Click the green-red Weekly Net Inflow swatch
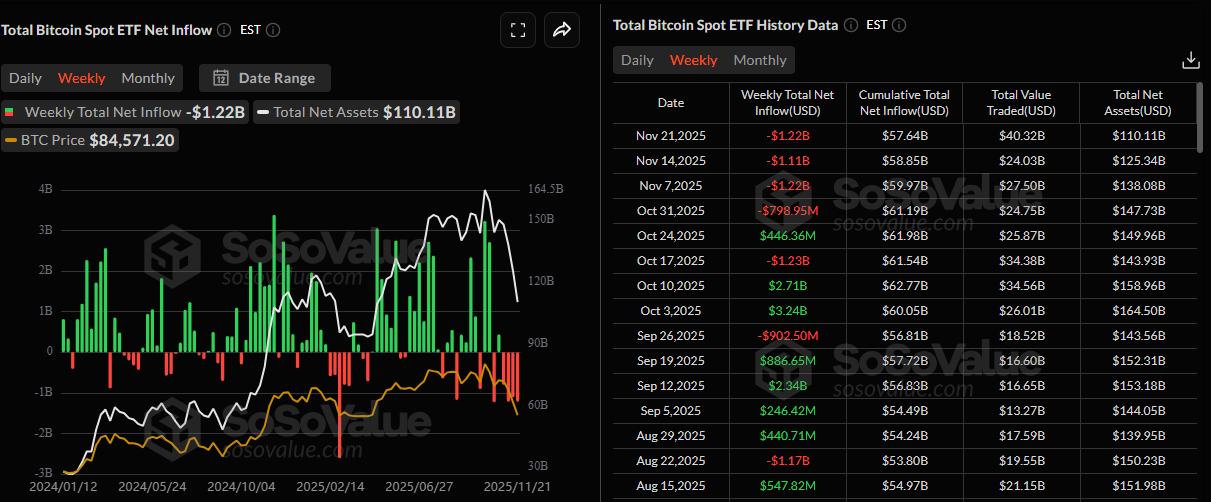 10,113
